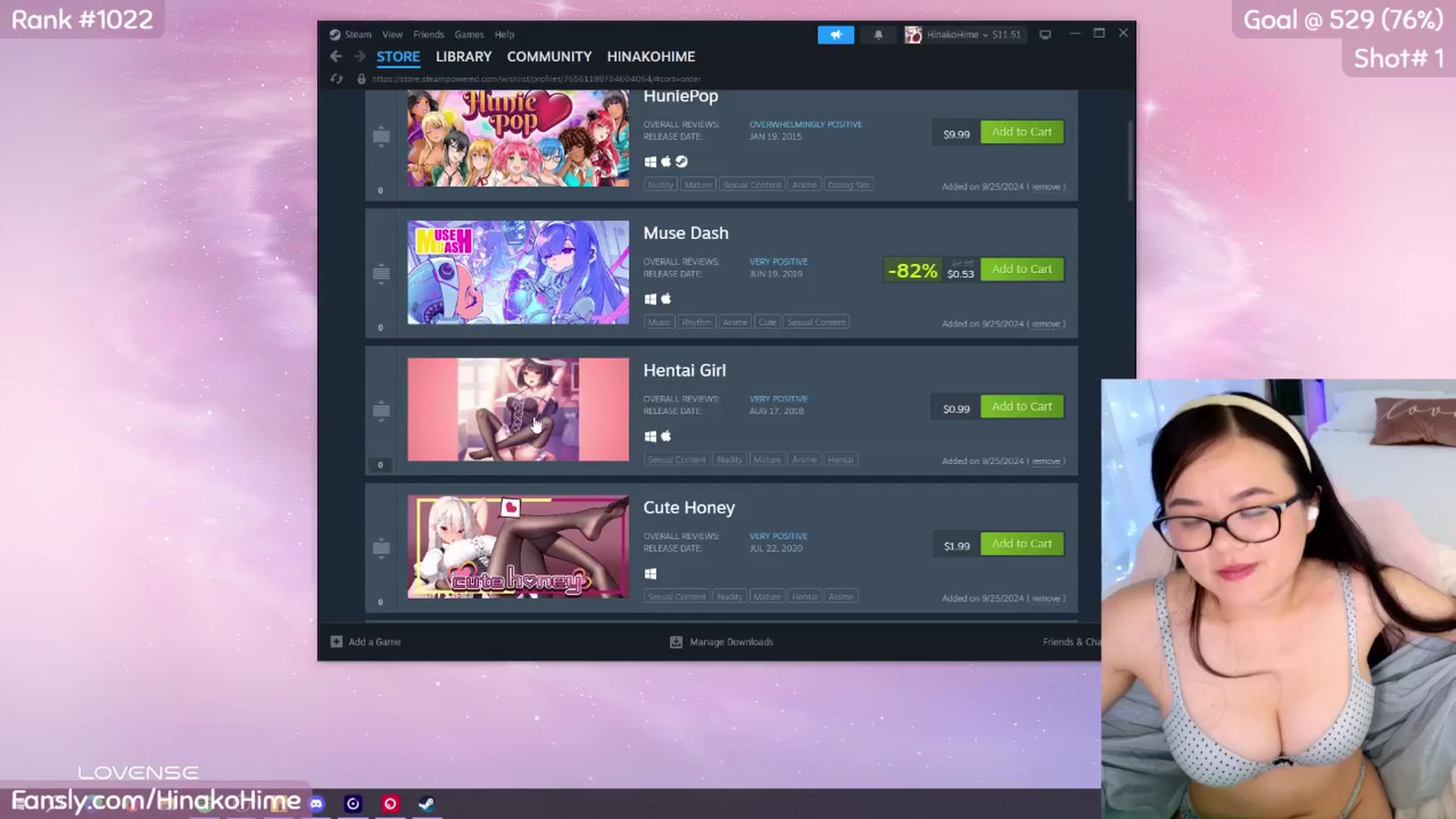Click the HuniePop drag reorder handle

381,137
